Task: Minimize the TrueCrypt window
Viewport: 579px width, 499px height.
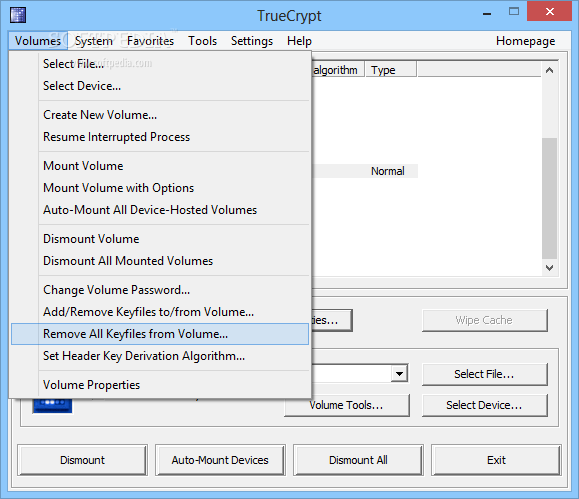Action: click(x=487, y=14)
